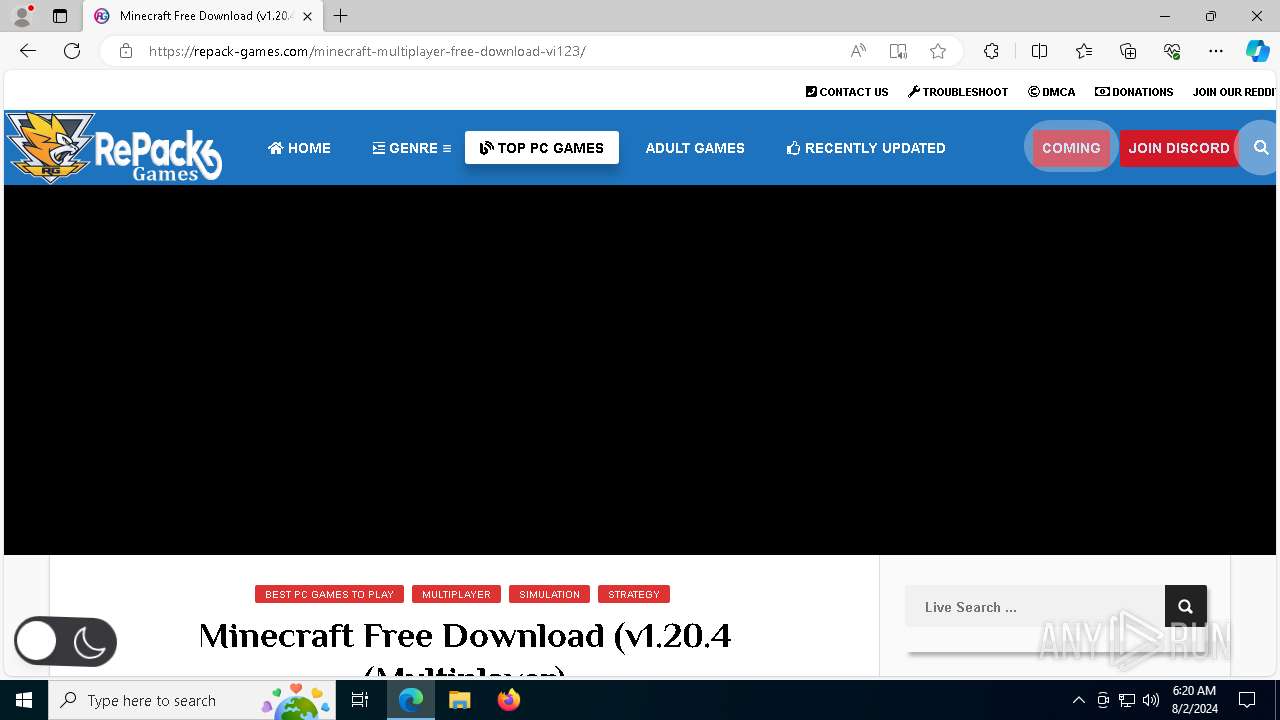Click the SIMULATION category tag
The width and height of the screenshot is (1280, 720).
pos(549,594)
